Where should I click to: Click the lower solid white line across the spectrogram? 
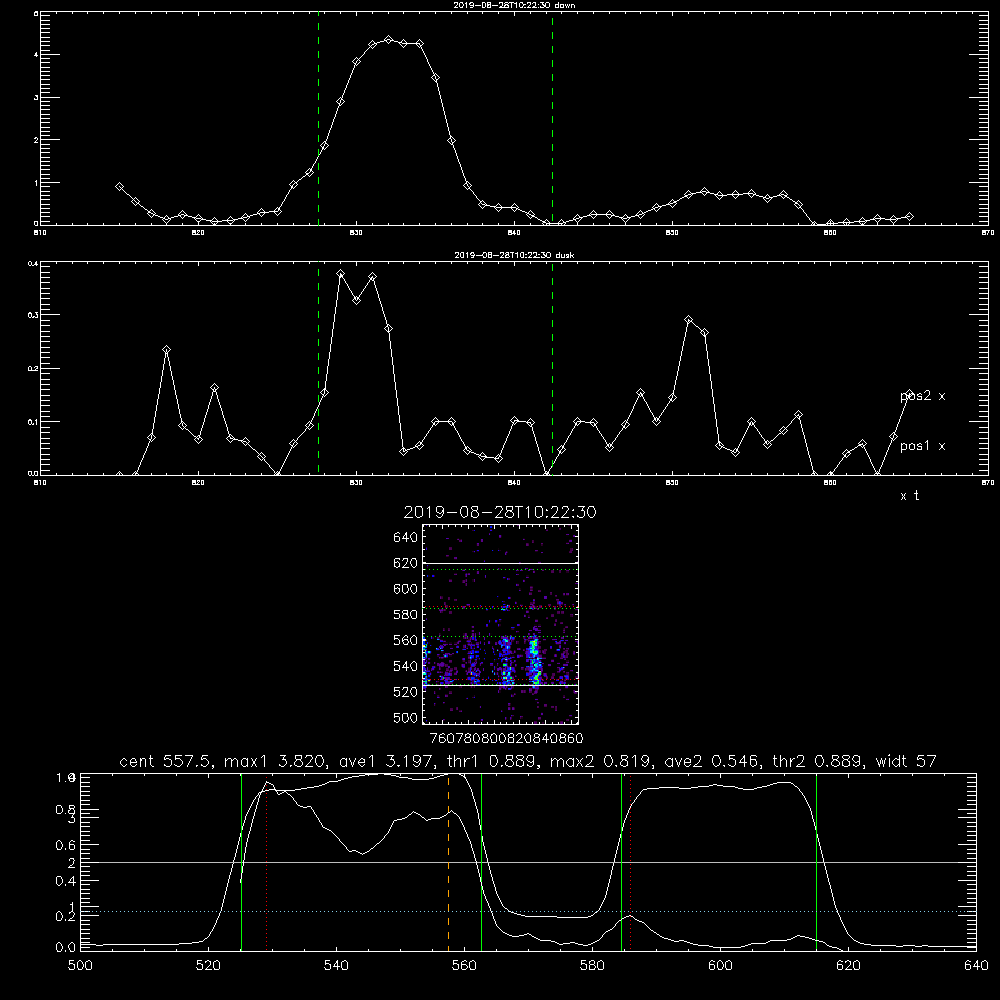tap(501, 685)
